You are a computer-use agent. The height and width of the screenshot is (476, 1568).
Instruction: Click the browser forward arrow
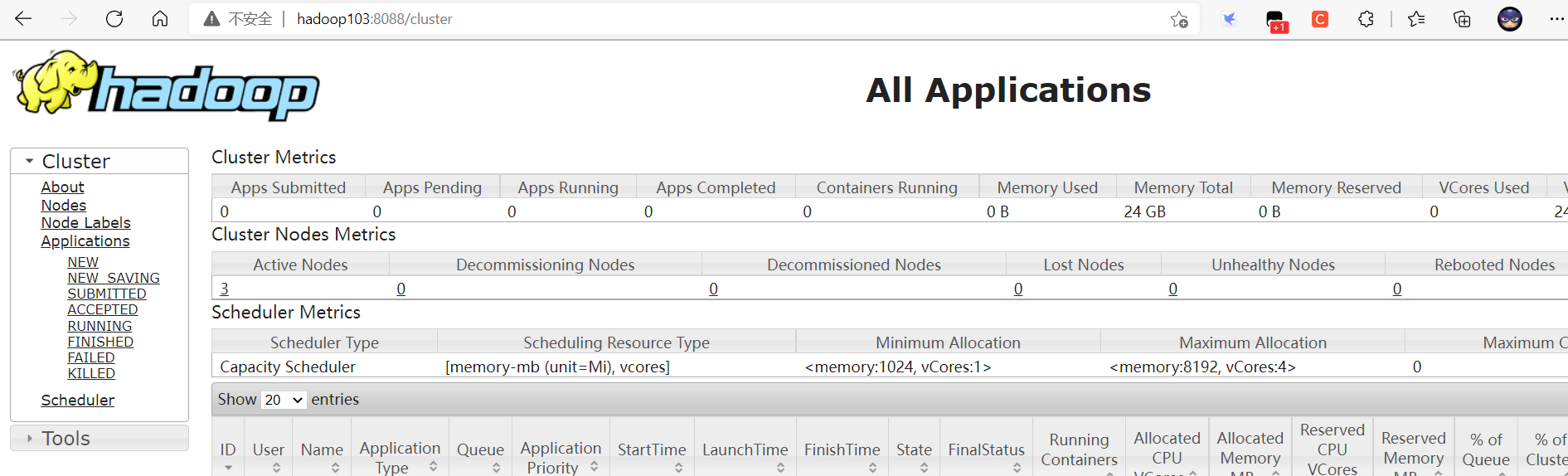pyautogui.click(x=69, y=18)
